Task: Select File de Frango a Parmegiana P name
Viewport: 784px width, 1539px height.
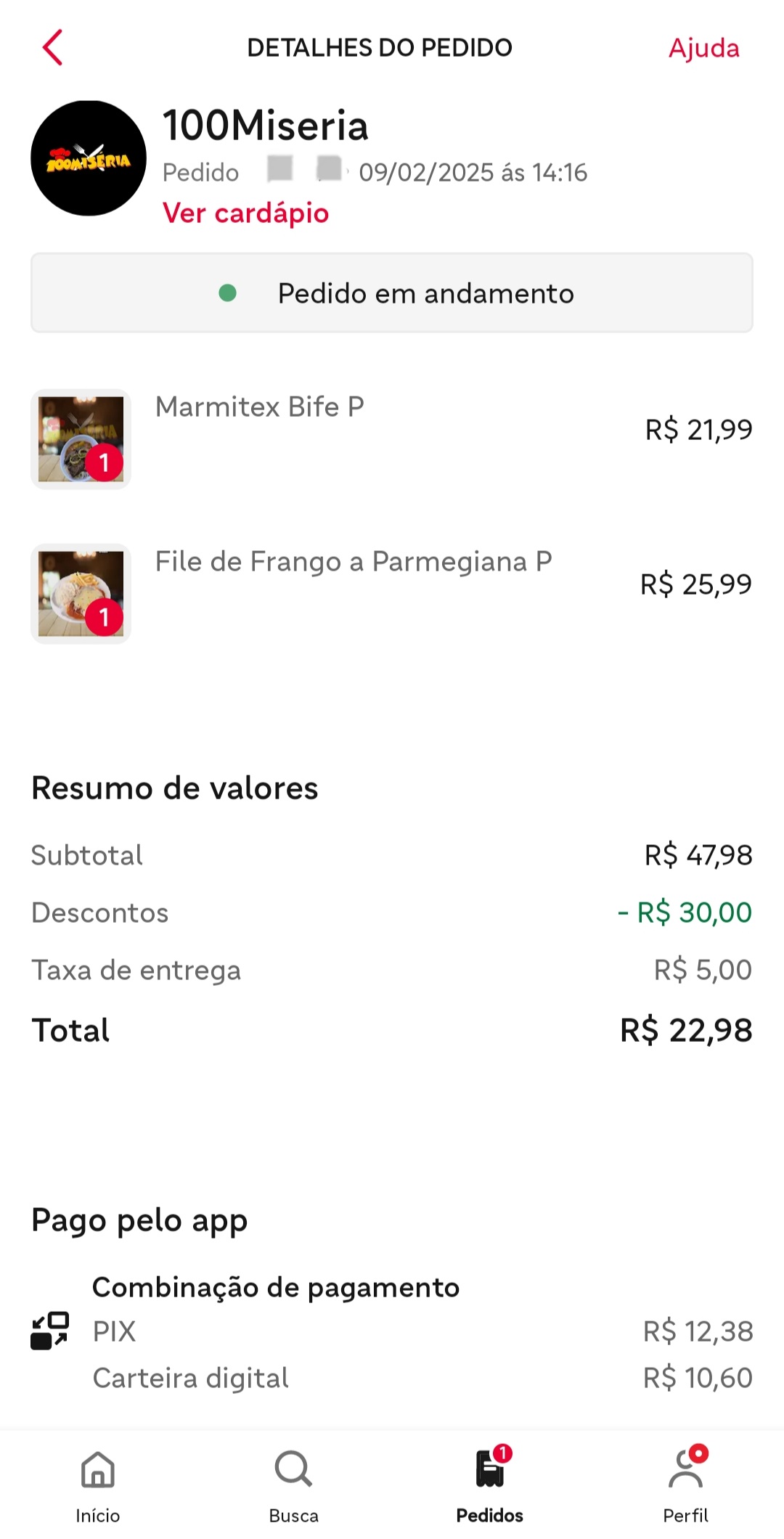Action: pyautogui.click(x=354, y=562)
